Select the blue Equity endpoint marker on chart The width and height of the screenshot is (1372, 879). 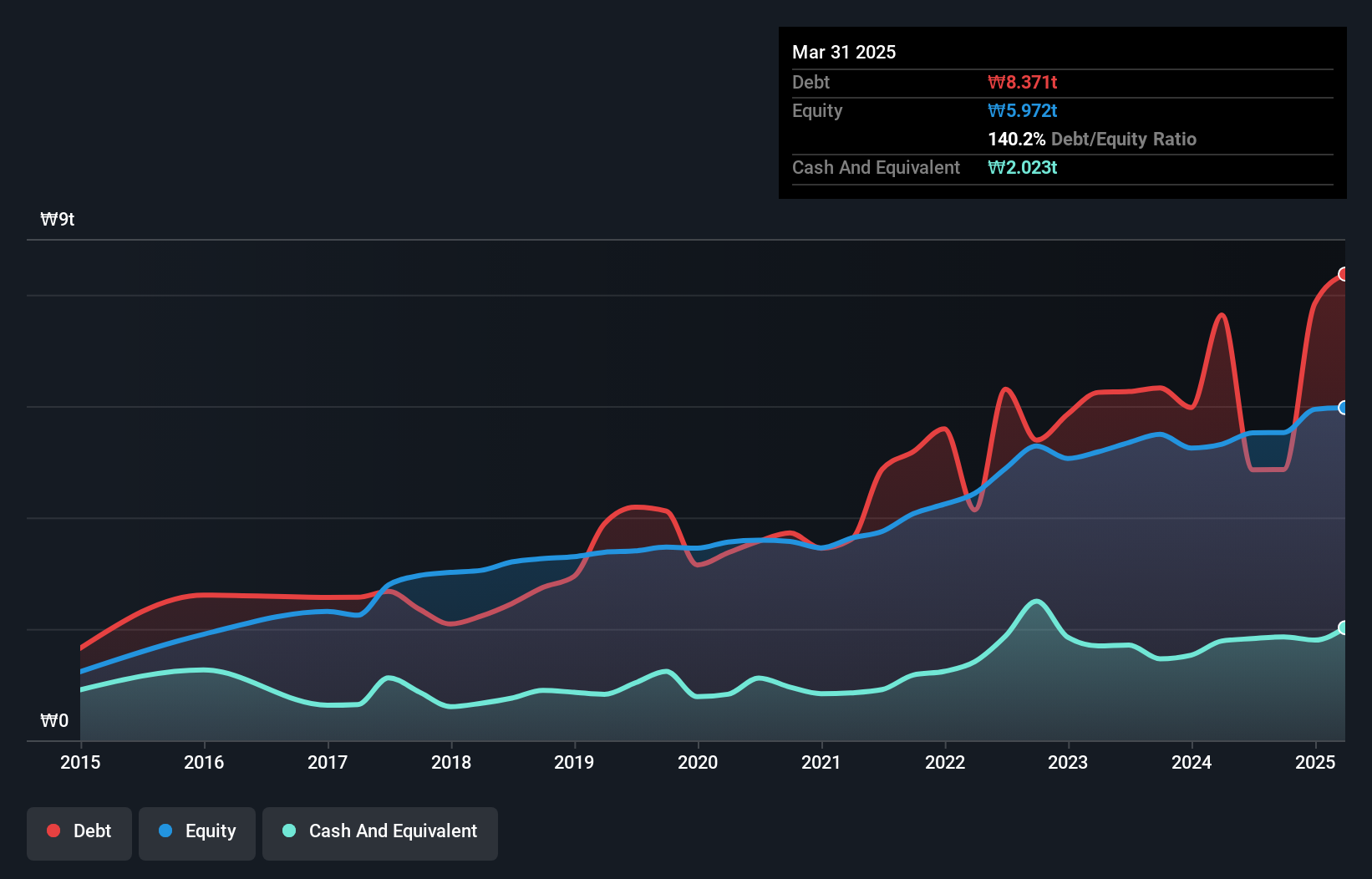point(1344,408)
